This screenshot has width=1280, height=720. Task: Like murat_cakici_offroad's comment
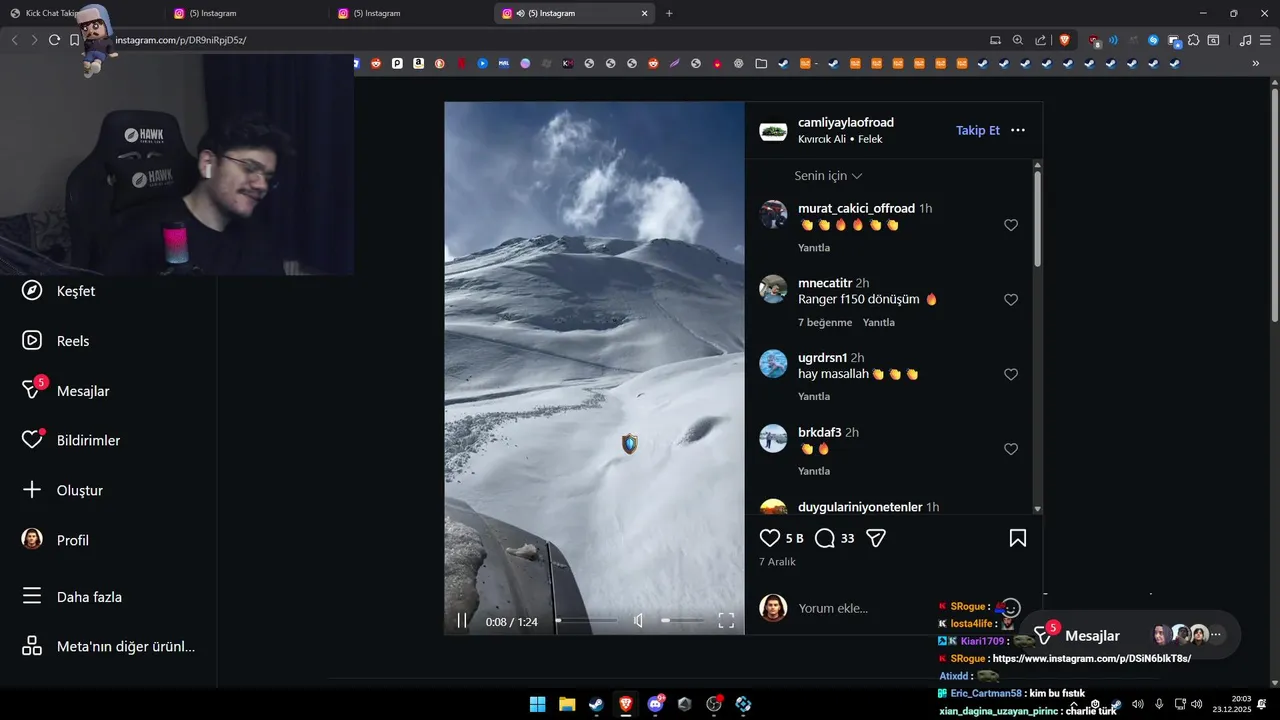1011,225
